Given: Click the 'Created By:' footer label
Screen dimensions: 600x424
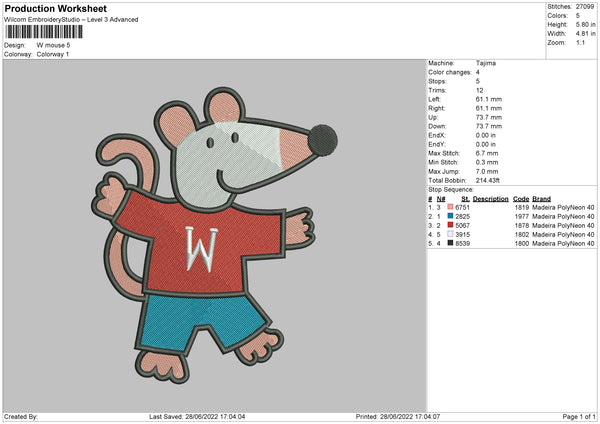Looking at the screenshot, I should (21, 417).
